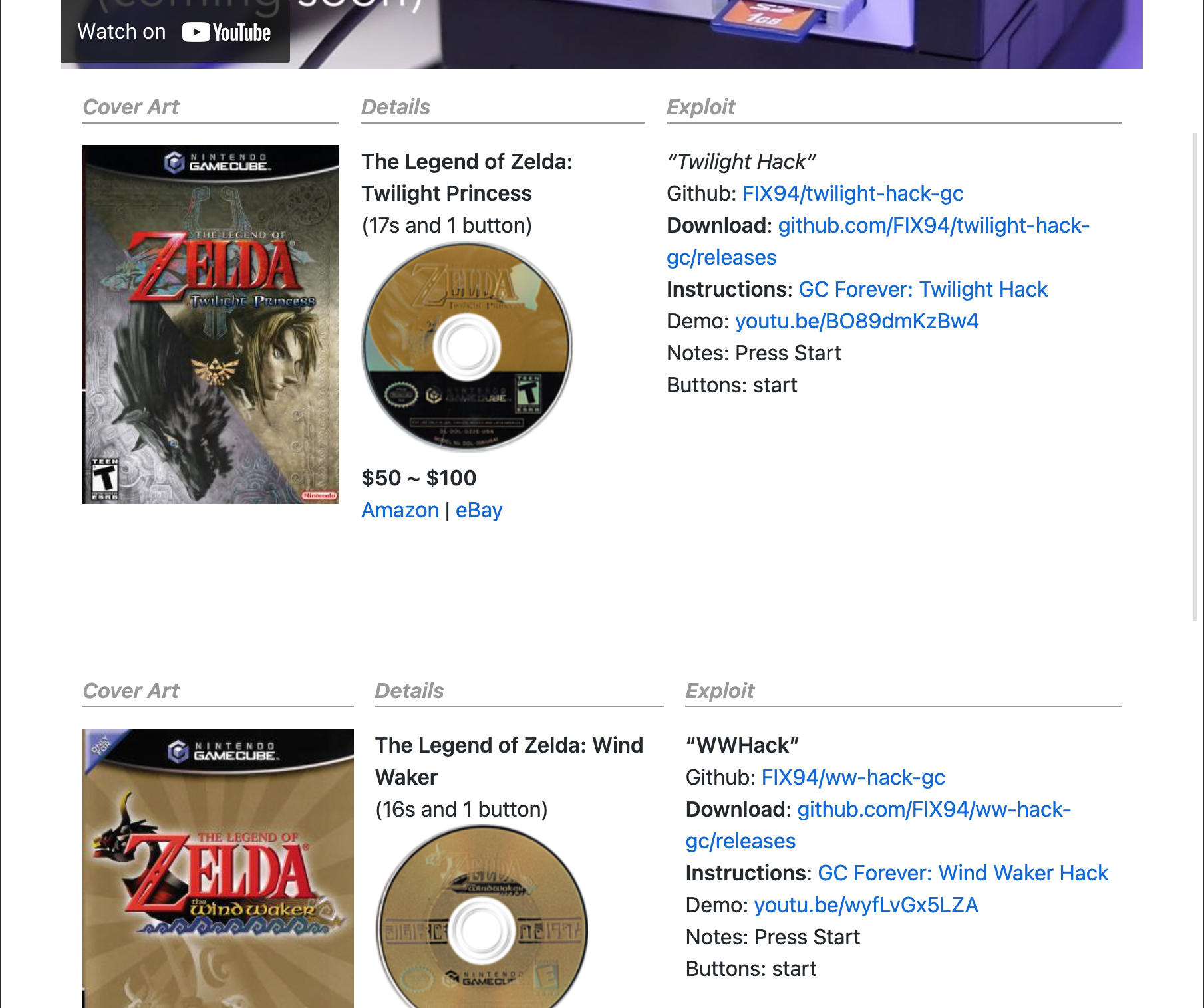Click "(16s and 1 button)" text
The width and height of the screenshot is (1204, 1008).
462,809
